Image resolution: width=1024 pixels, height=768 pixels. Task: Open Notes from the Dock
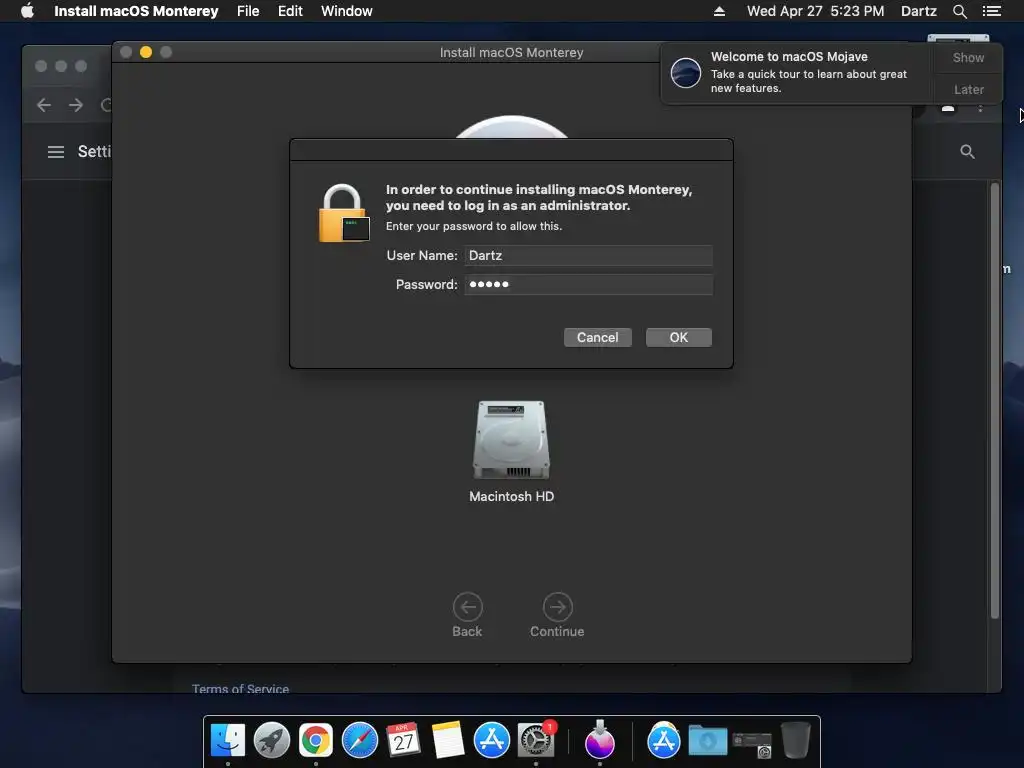point(447,740)
